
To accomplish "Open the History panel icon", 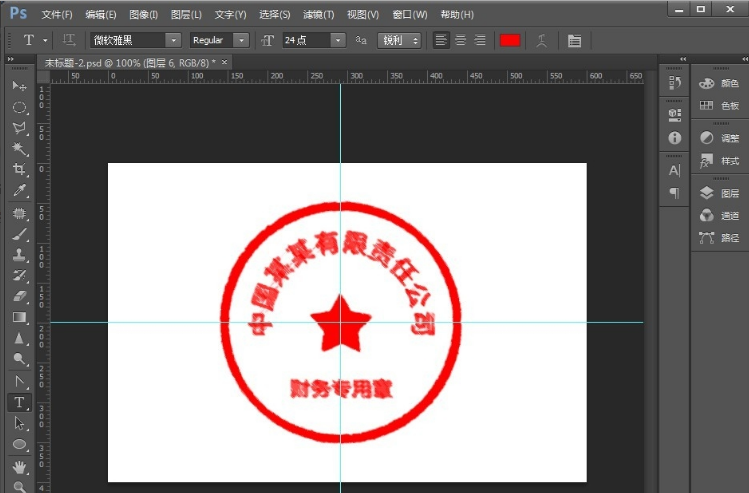I will pos(674,83).
